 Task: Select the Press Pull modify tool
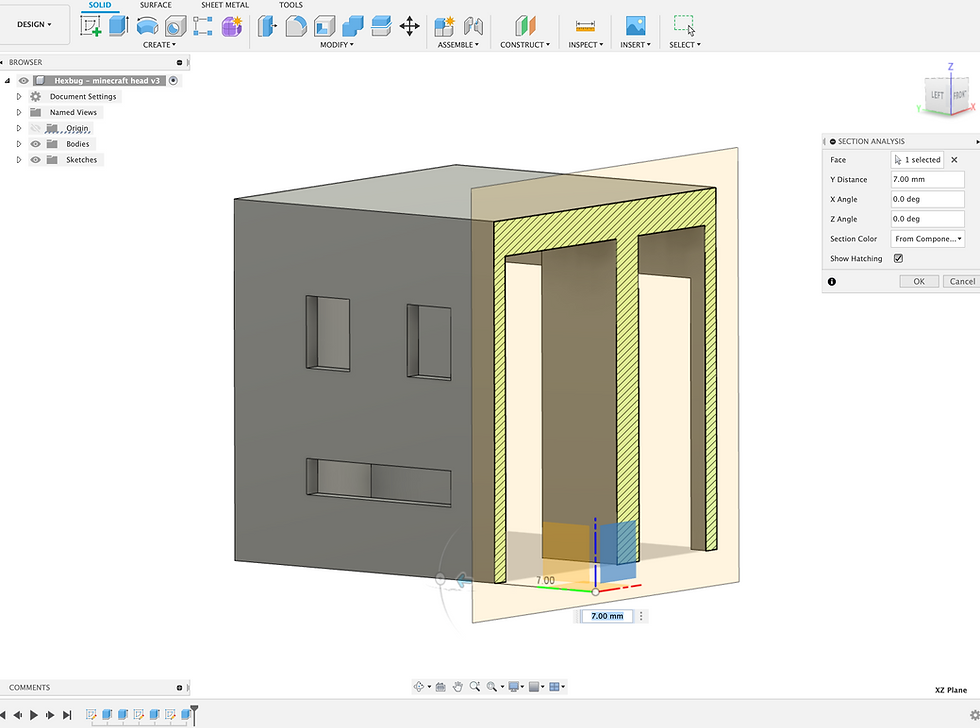[267, 24]
